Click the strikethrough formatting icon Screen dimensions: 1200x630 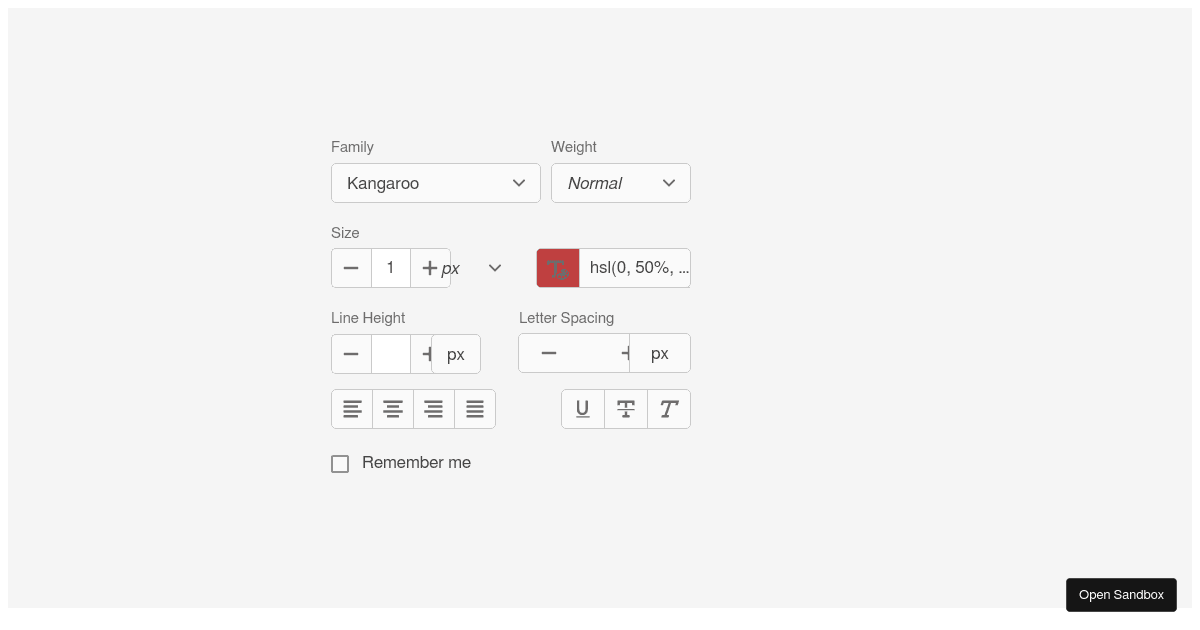point(626,408)
